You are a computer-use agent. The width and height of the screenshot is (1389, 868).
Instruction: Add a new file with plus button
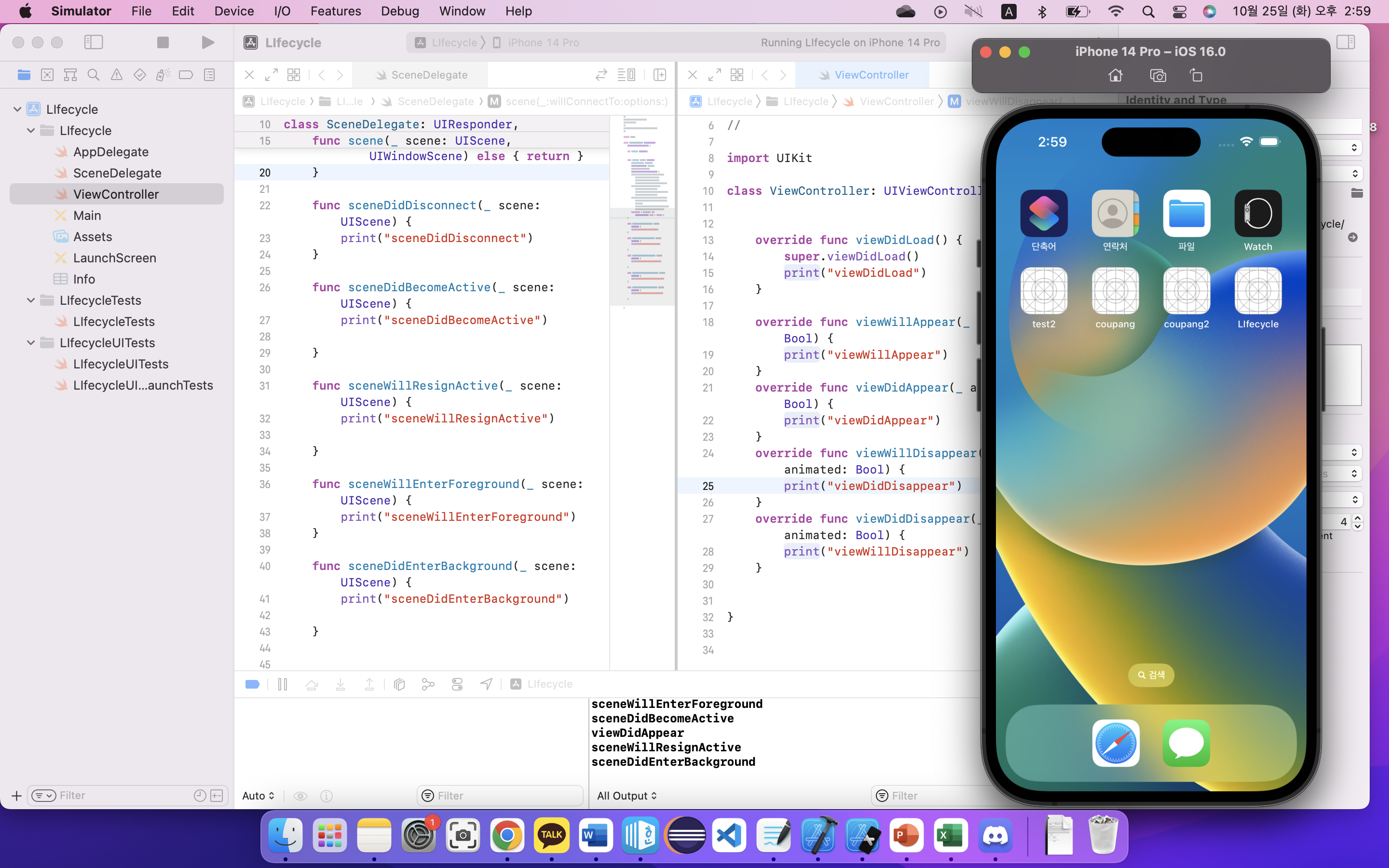point(16,796)
